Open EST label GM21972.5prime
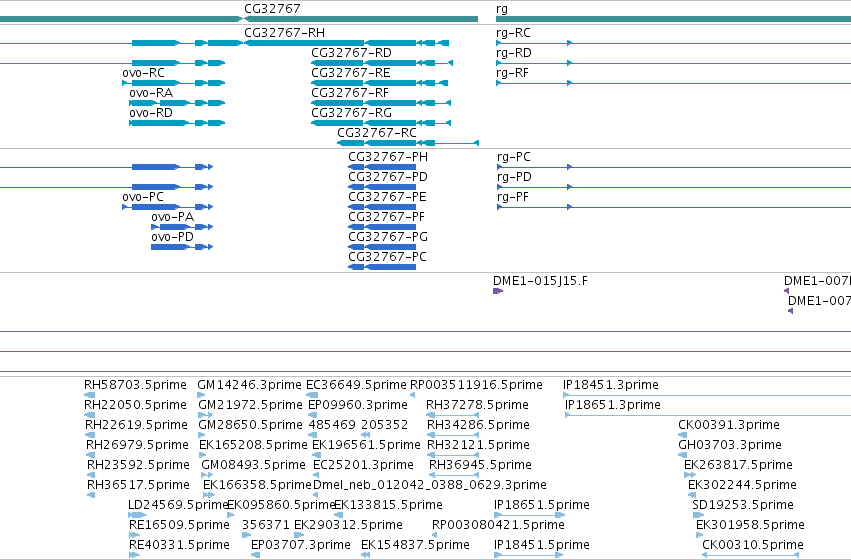The width and height of the screenshot is (851, 560). tap(250, 405)
